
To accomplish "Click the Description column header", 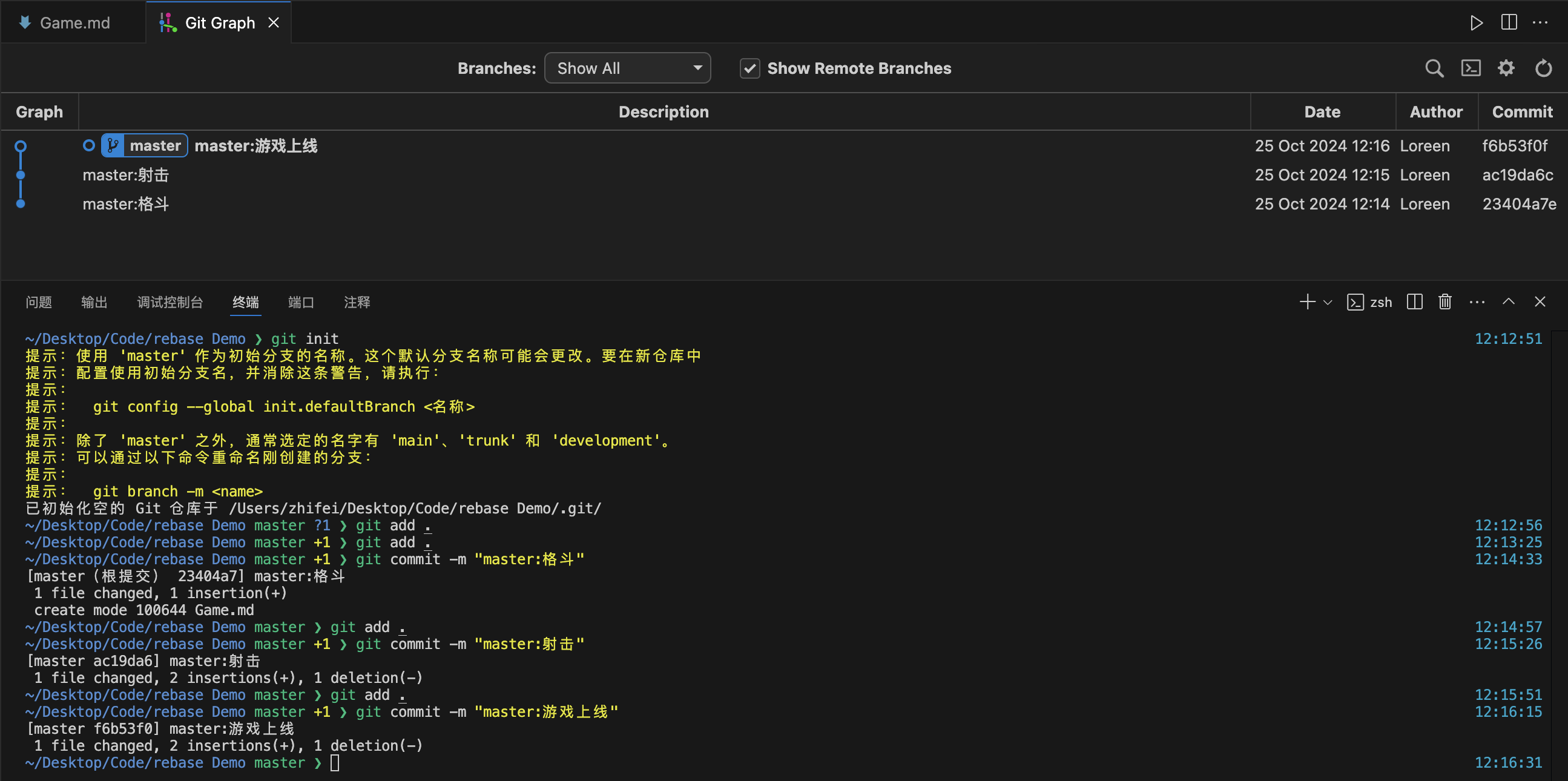I will [664, 112].
